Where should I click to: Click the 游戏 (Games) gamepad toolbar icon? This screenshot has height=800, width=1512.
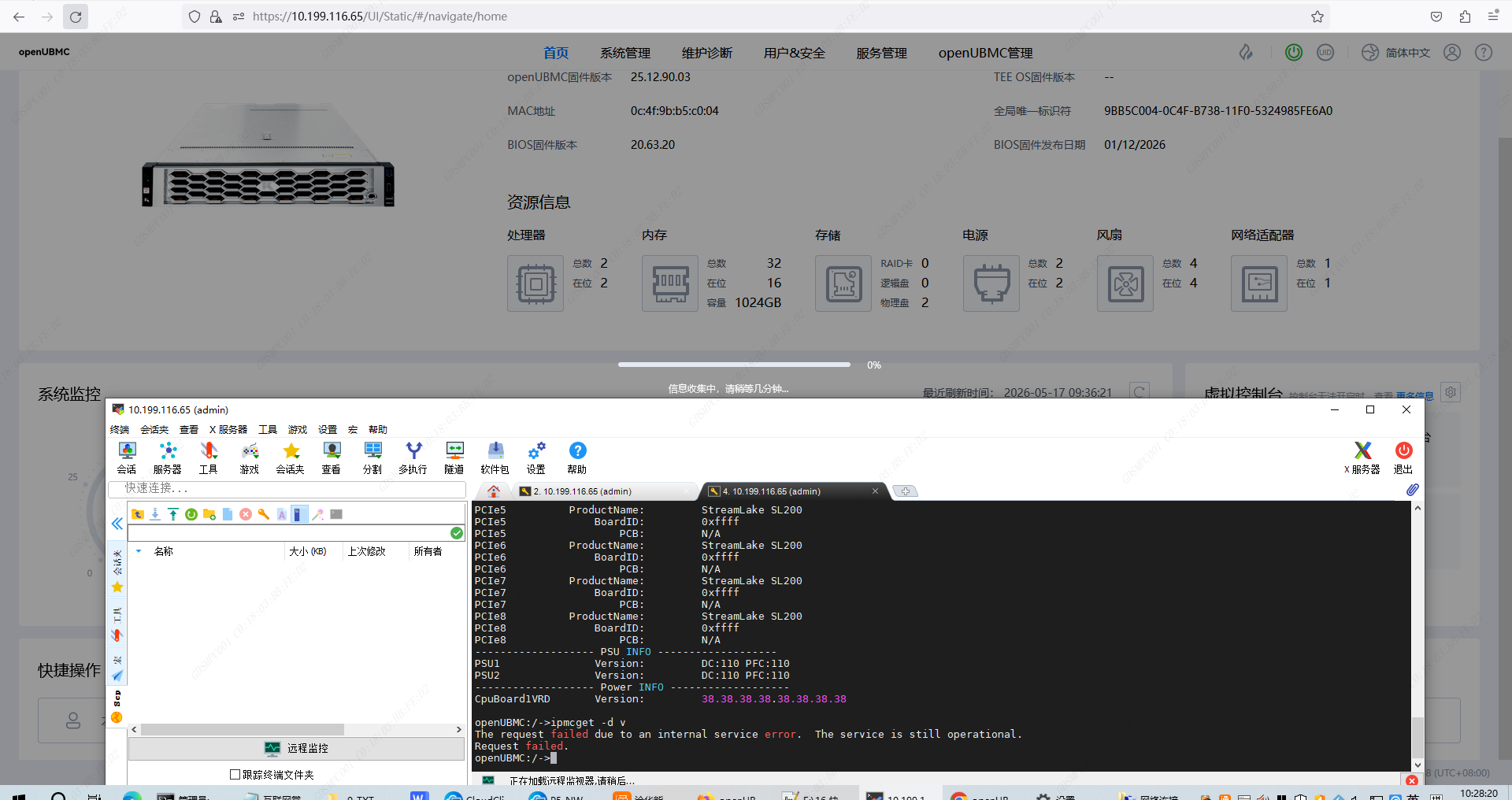coord(250,457)
